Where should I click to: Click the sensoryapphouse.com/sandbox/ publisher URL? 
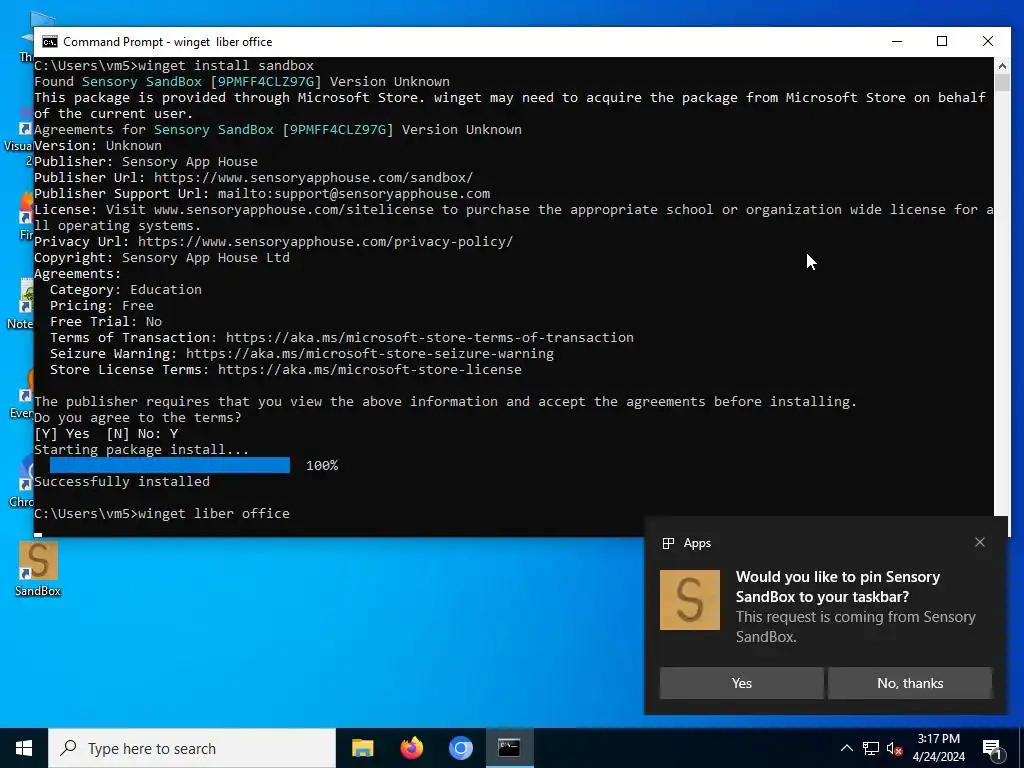[x=313, y=178]
